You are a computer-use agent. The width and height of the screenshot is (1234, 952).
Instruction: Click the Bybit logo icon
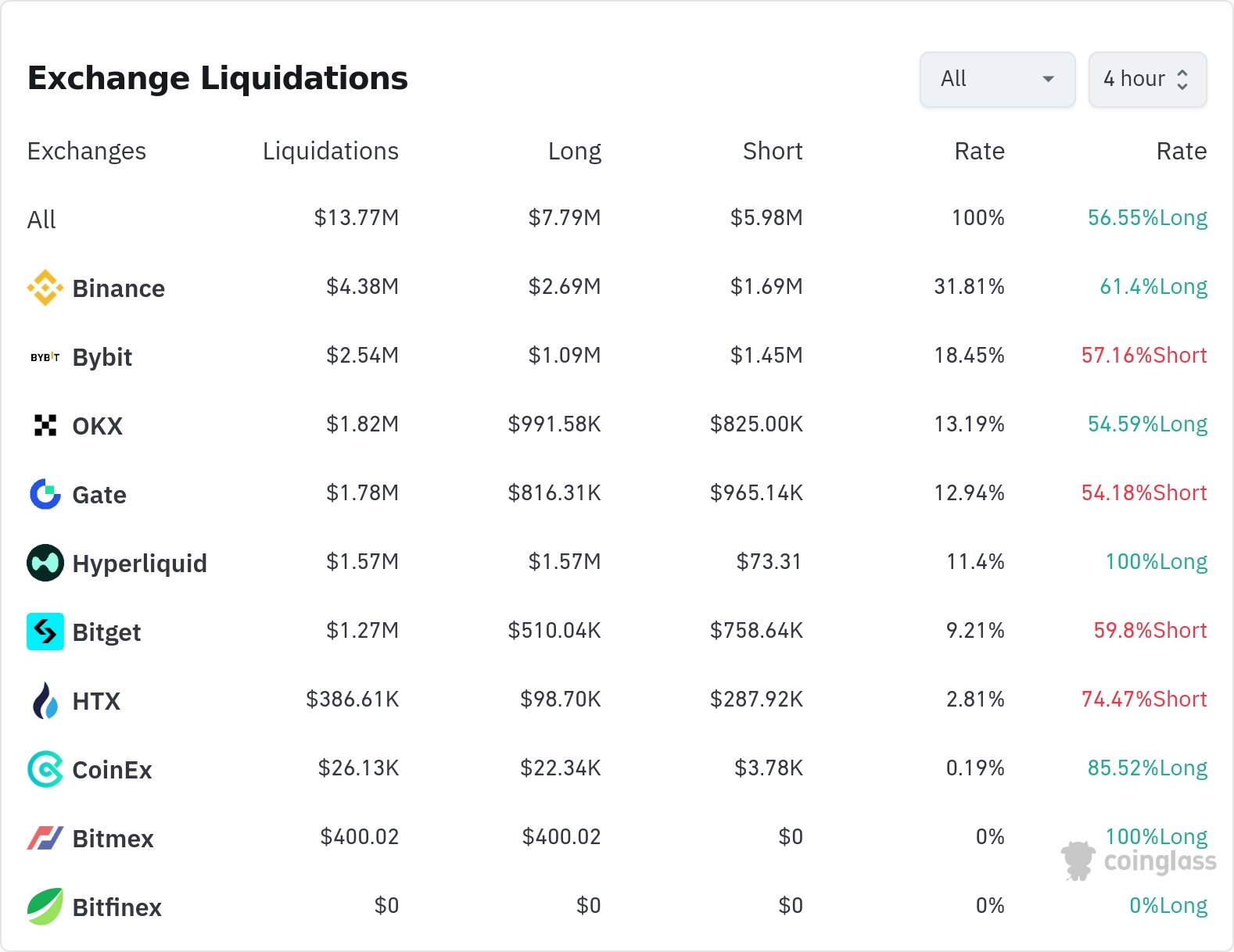45,357
